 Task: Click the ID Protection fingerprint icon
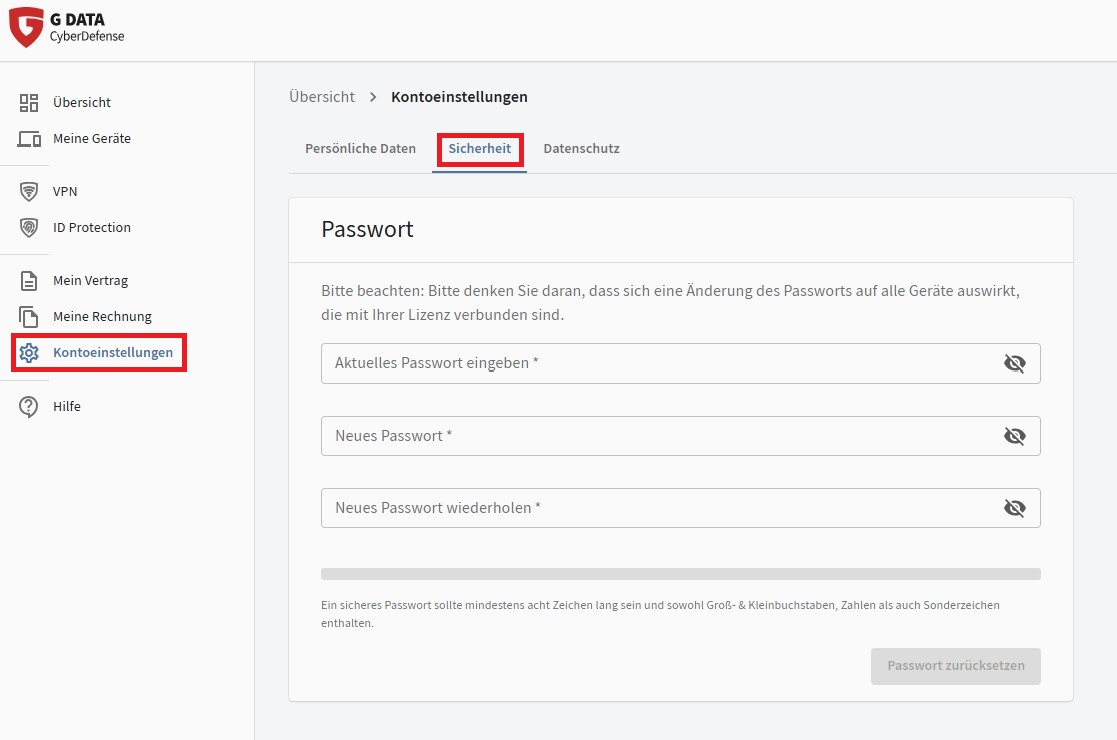[x=29, y=228]
